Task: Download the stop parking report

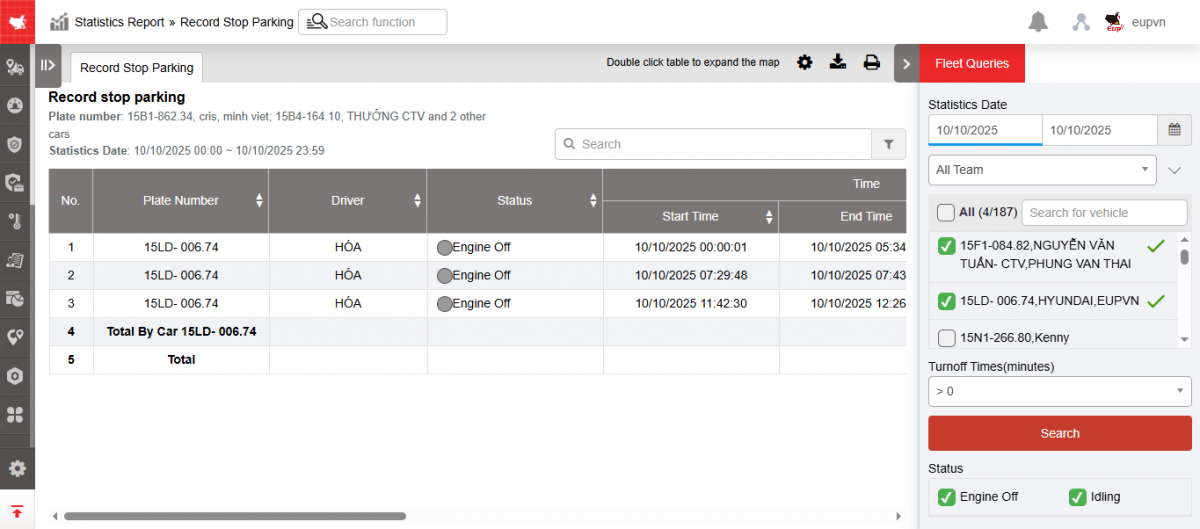Action: pos(838,63)
